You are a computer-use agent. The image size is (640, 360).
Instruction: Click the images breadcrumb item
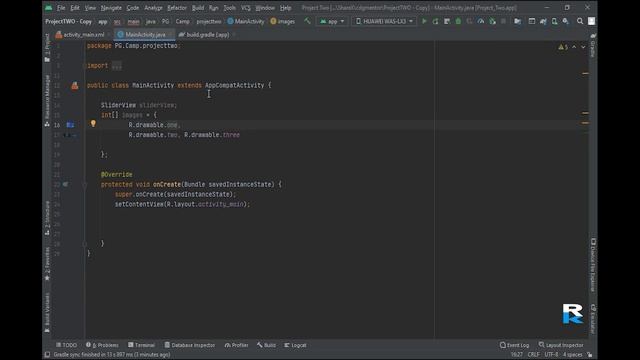click(282, 21)
